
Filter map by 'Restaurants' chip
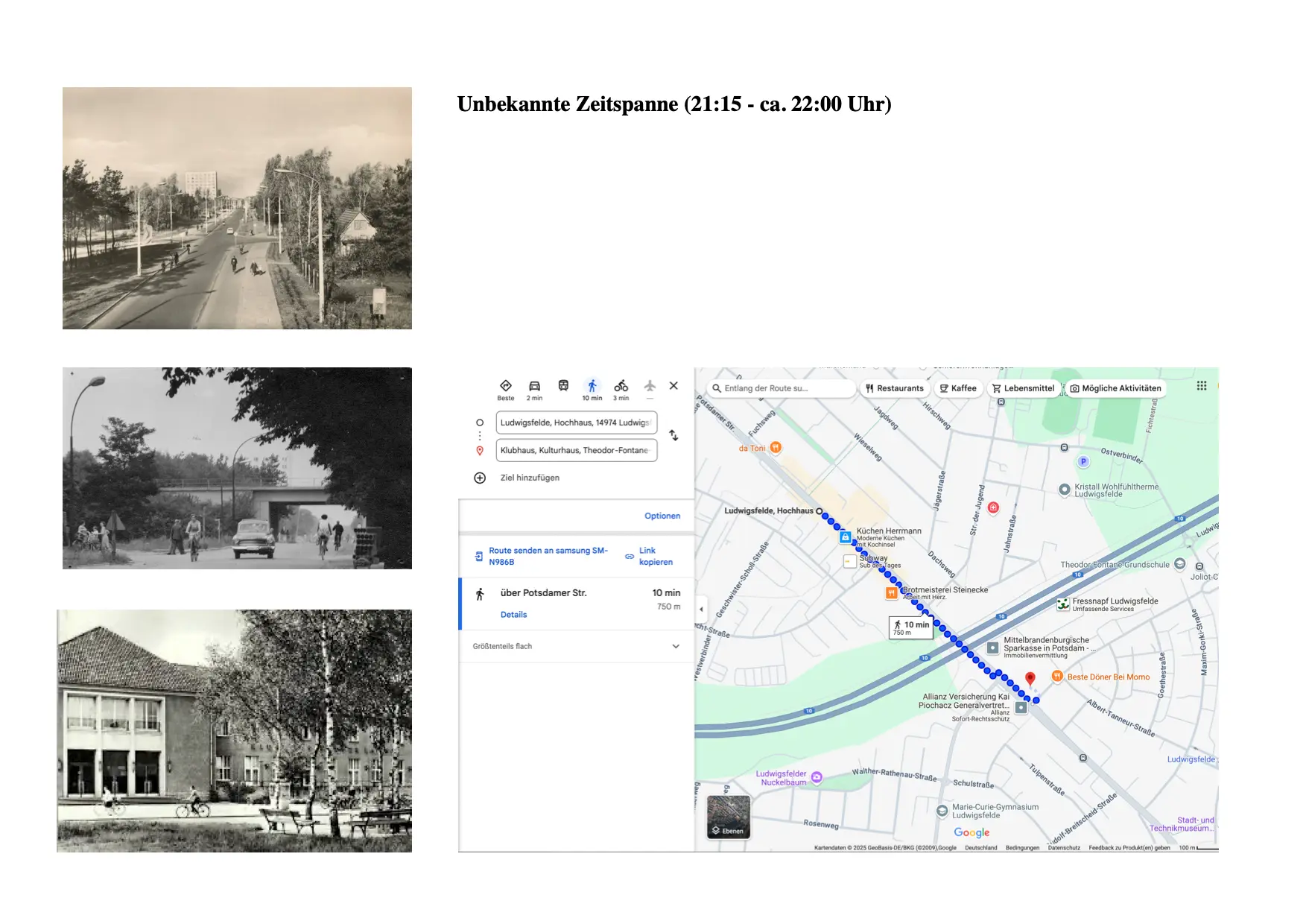(x=895, y=388)
